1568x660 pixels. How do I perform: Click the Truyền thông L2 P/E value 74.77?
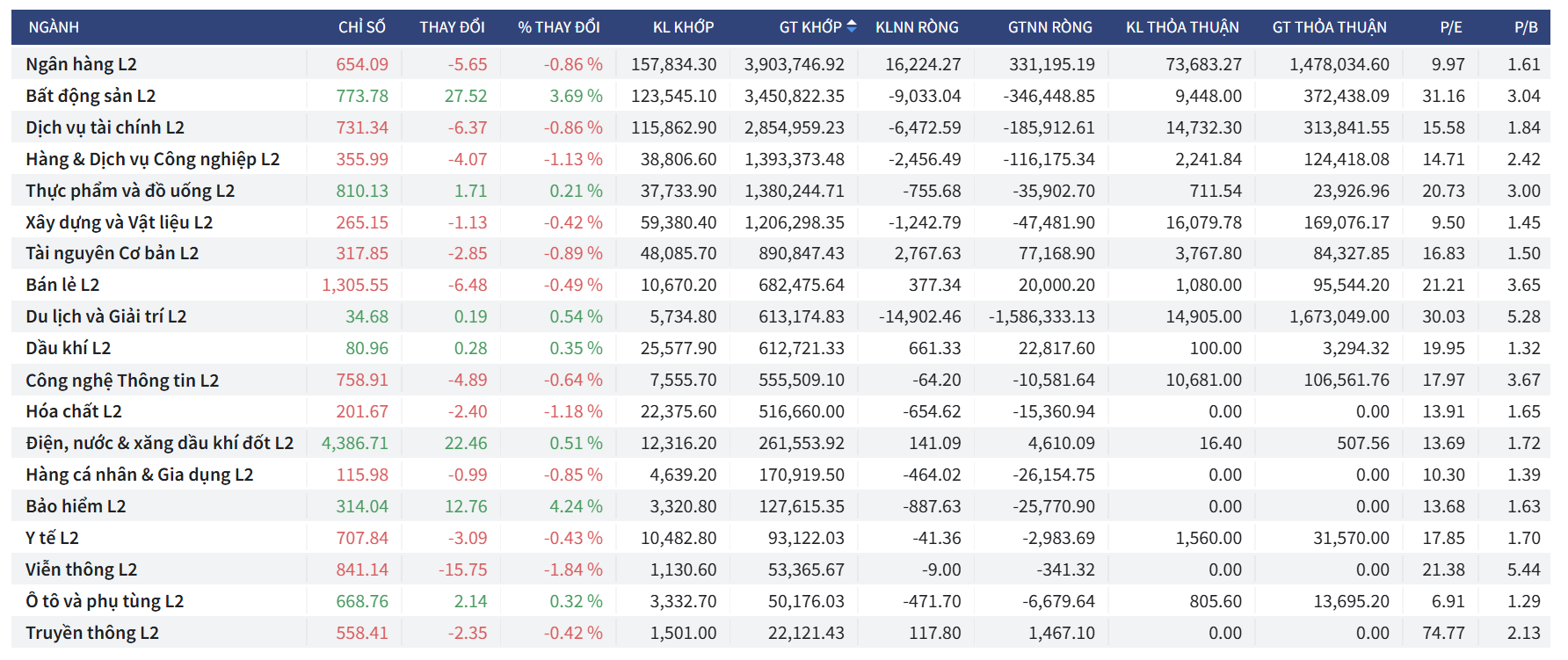1443,633
